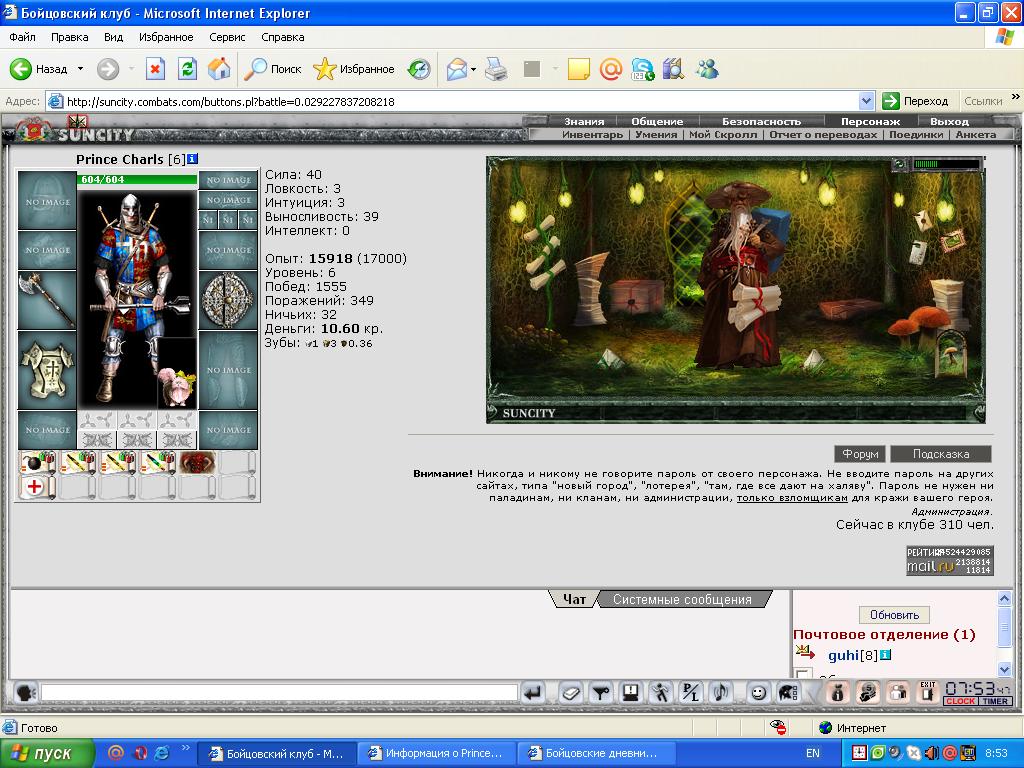Click the Переход go button
This screenshot has width=1024, height=768.
point(916,101)
